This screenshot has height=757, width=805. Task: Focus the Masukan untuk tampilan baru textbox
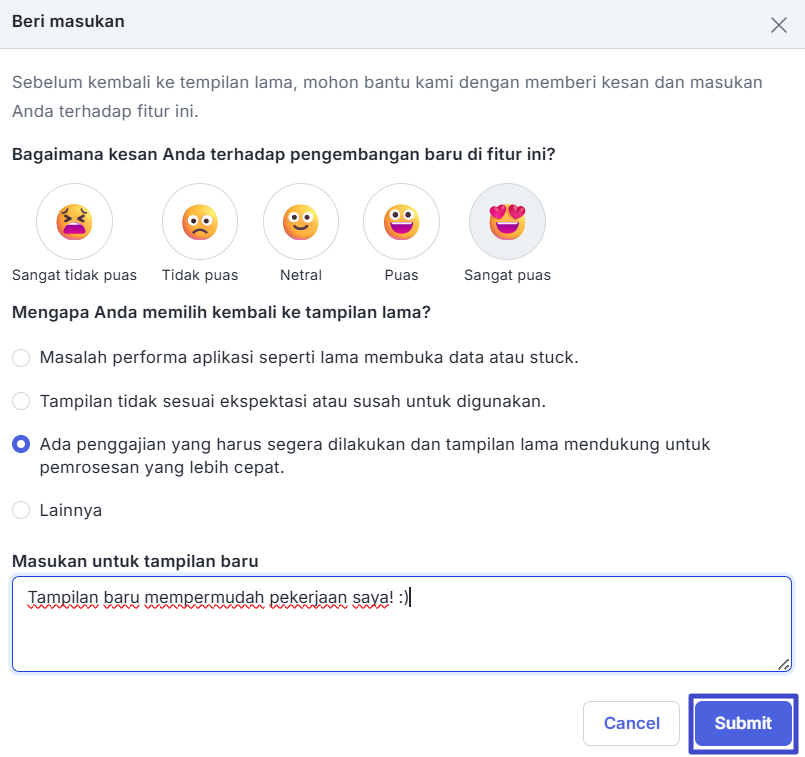pyautogui.click(x=402, y=624)
